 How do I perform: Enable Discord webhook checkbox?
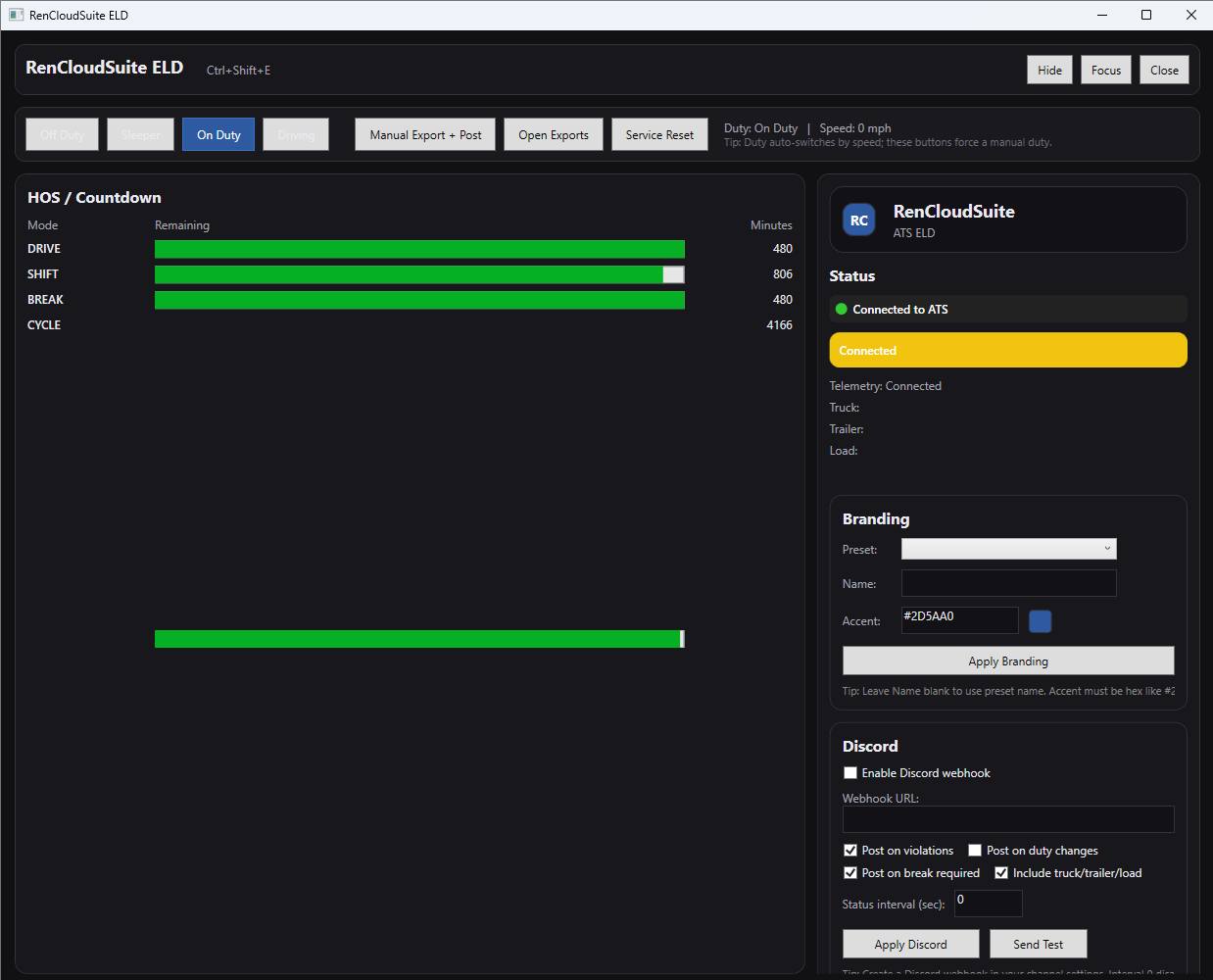click(850, 773)
